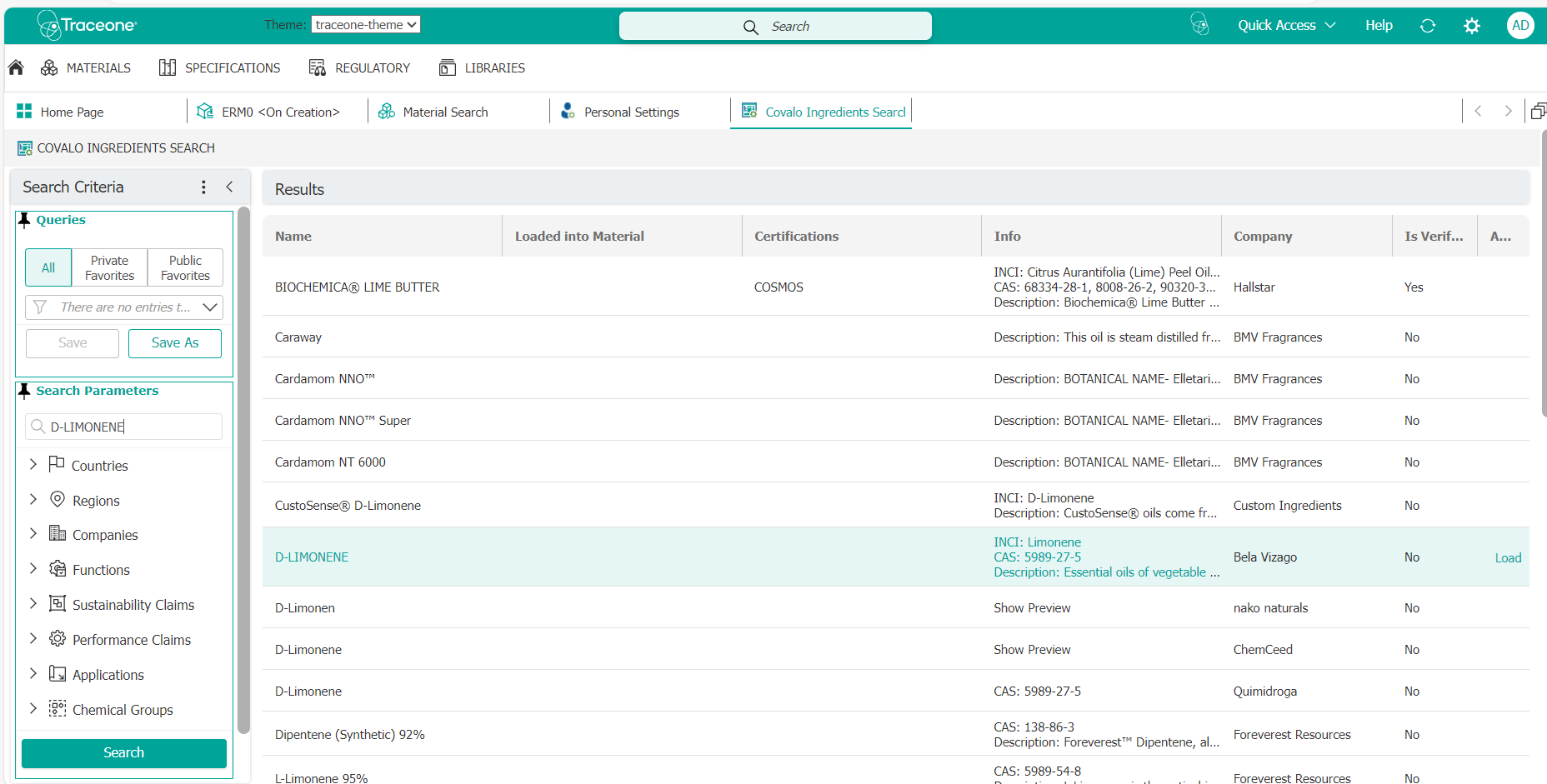This screenshot has height=784, width=1547.
Task: Open Quick Access dropdown
Action: 1286,25
